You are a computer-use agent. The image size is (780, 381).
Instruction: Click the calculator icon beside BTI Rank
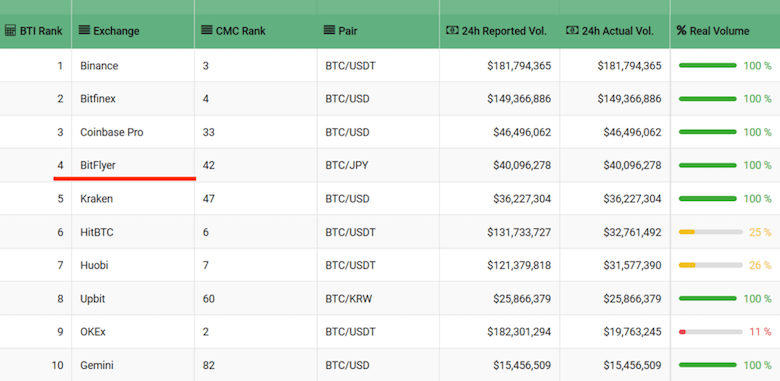click(10, 31)
